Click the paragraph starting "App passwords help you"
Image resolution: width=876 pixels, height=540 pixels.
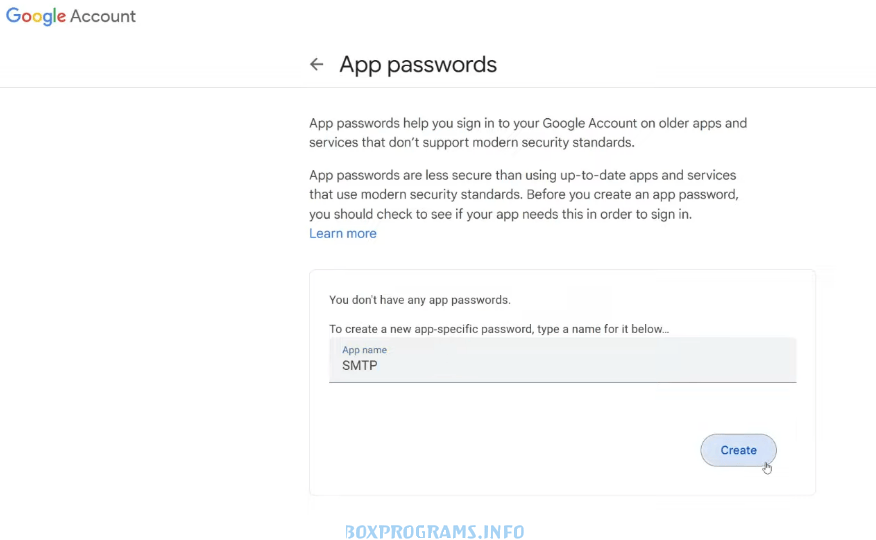[528, 133]
